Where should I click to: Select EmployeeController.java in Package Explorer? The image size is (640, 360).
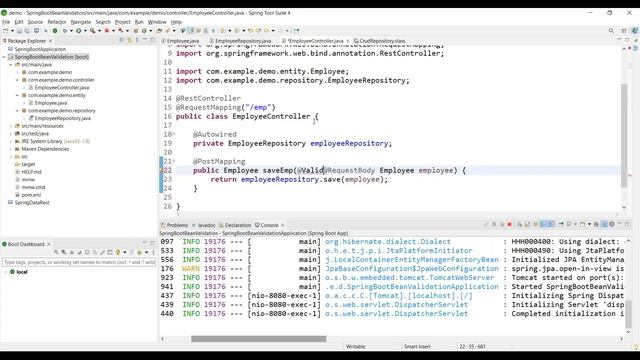62,88
